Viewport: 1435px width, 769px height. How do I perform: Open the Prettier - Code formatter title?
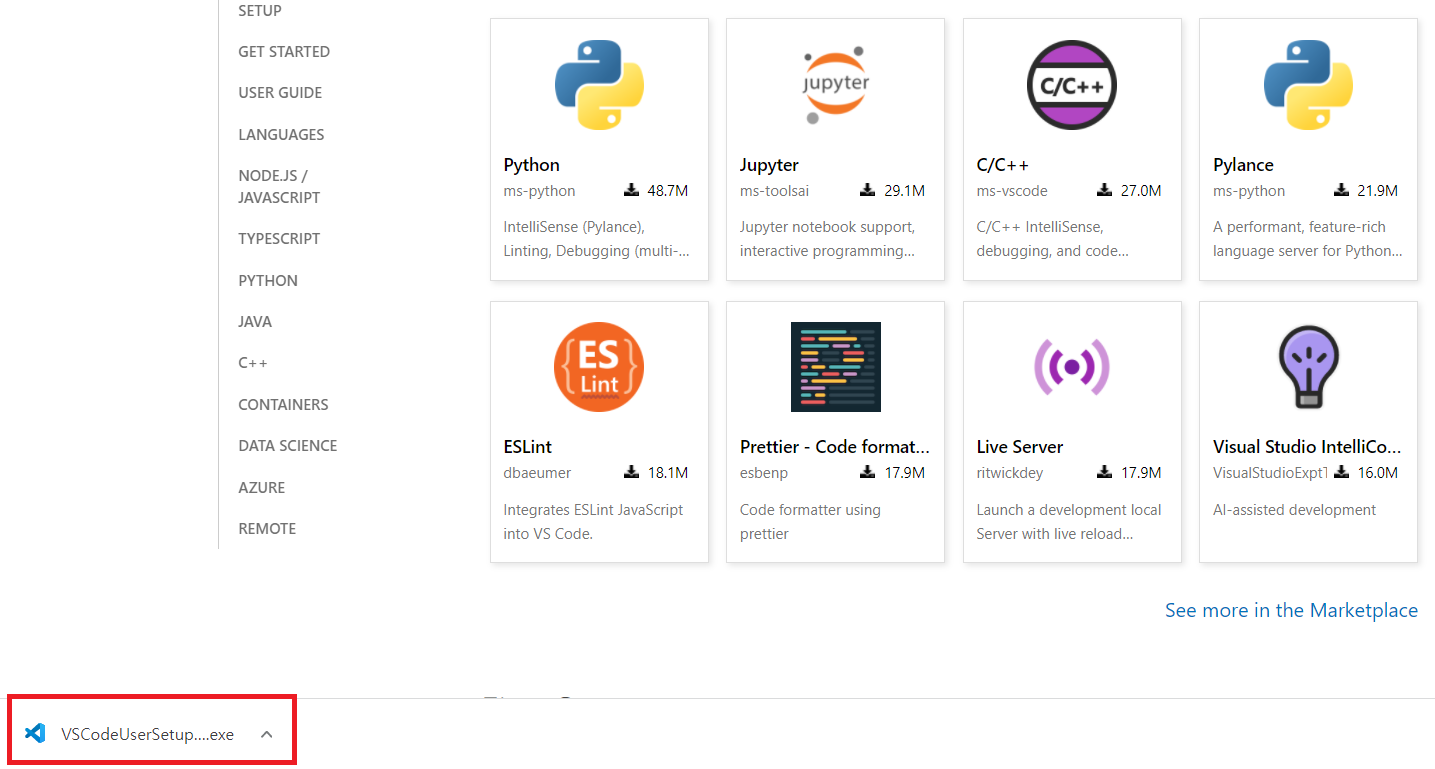835,447
